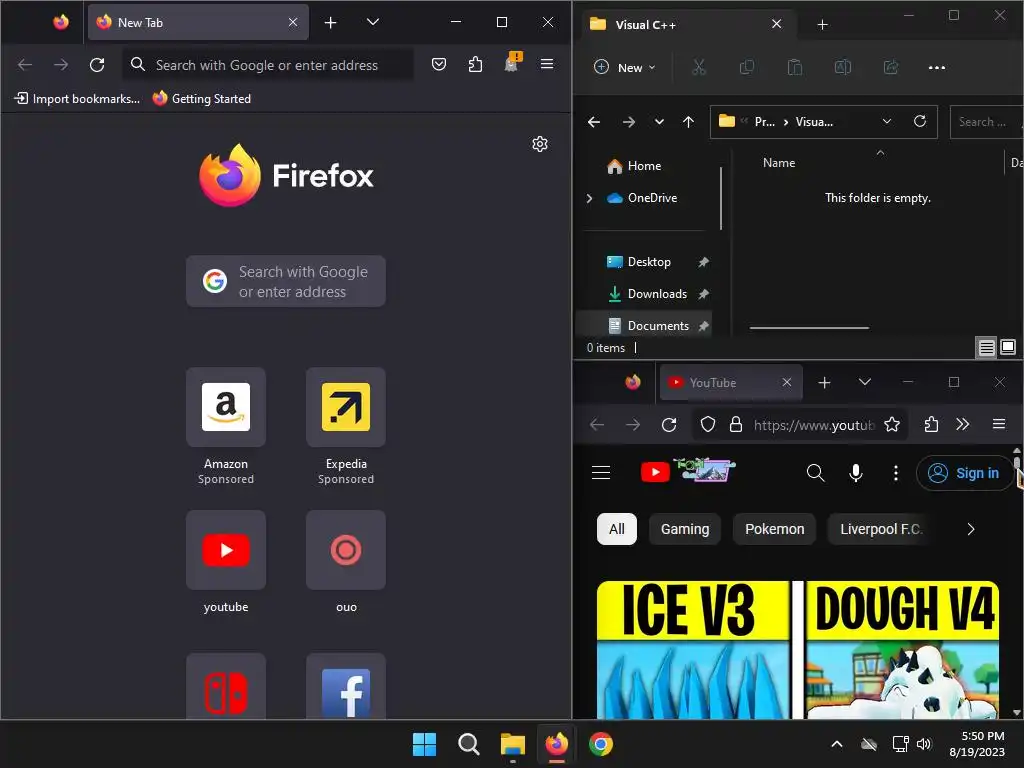This screenshot has width=1024, height=768.
Task: Switch Explorer to large thumbnails view toggle
Action: tap(1008, 347)
